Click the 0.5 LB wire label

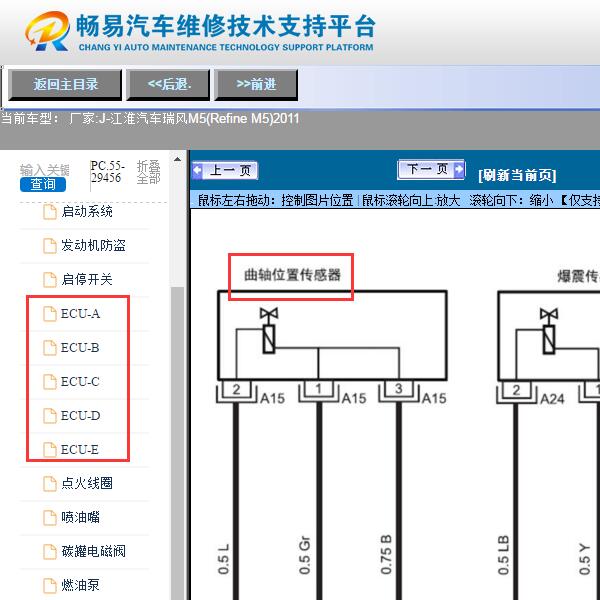click(x=503, y=555)
